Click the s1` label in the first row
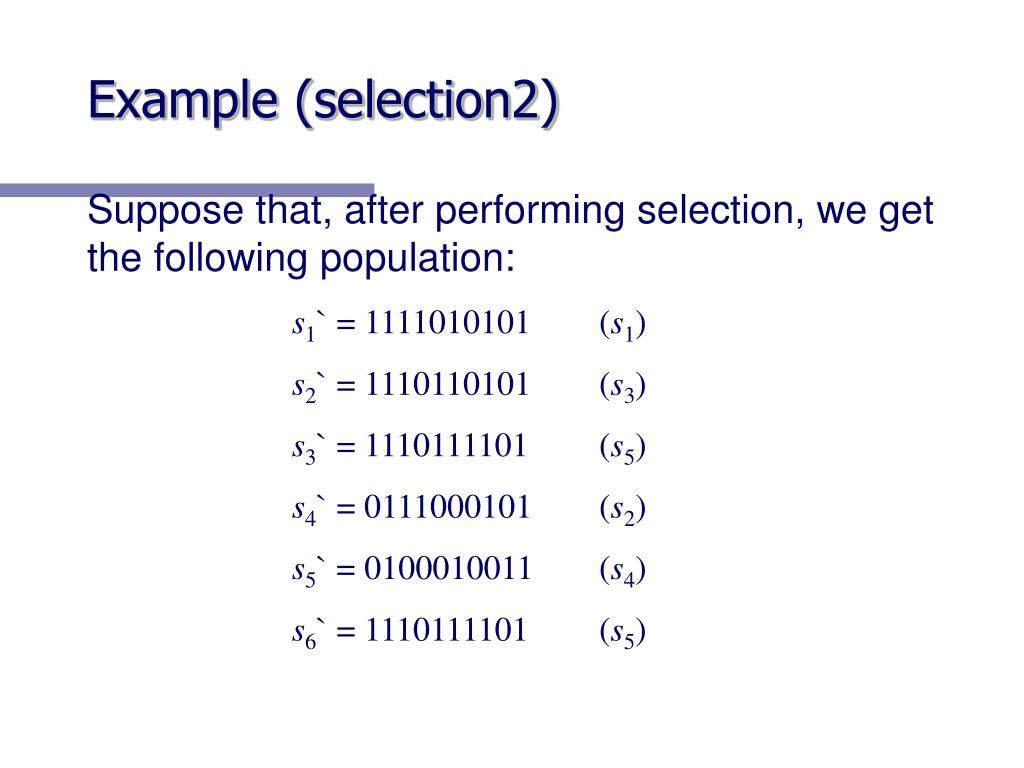Screen dimensions: 1024x768 pos(308,325)
